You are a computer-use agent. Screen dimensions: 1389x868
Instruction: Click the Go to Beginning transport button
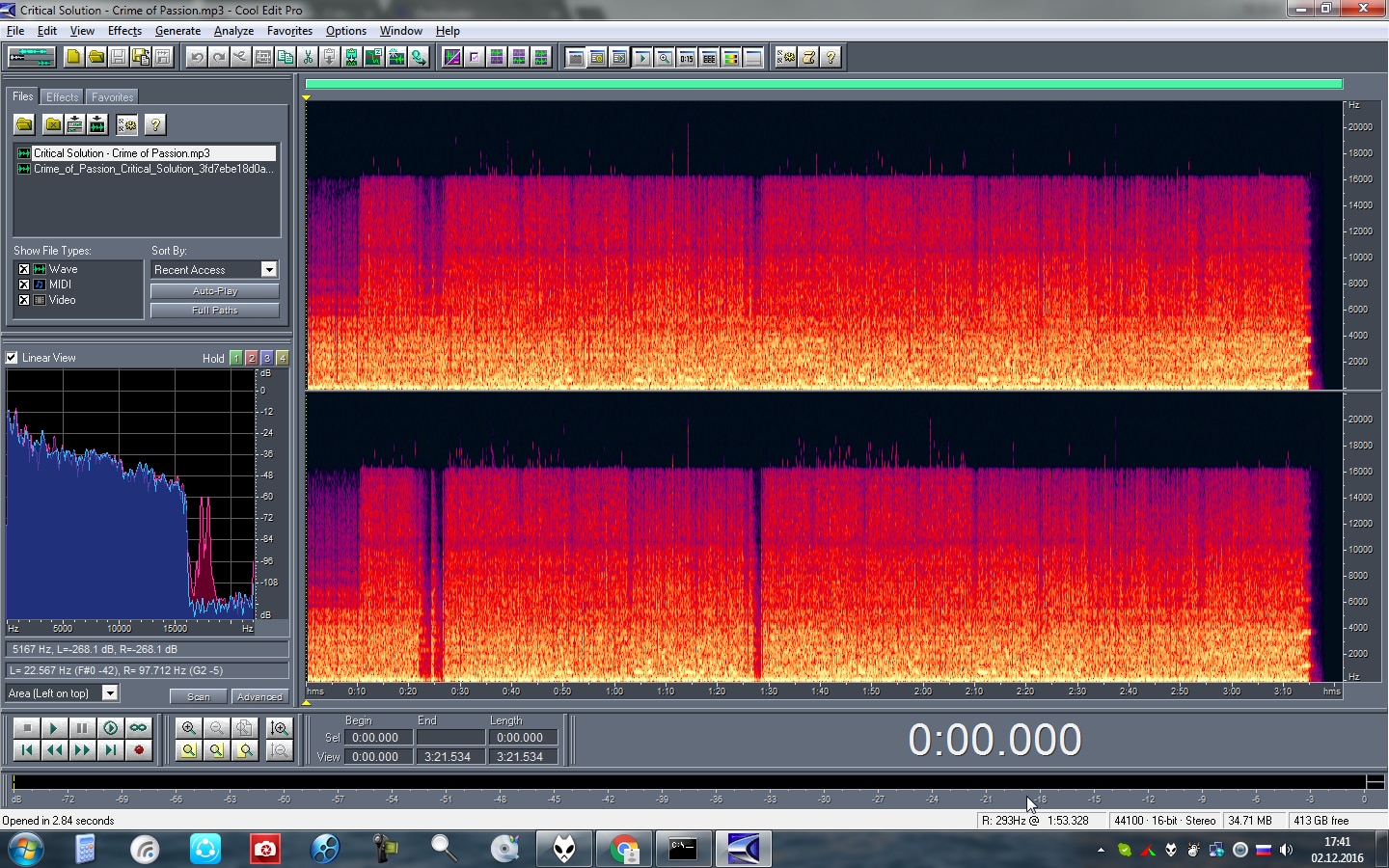click(27, 750)
